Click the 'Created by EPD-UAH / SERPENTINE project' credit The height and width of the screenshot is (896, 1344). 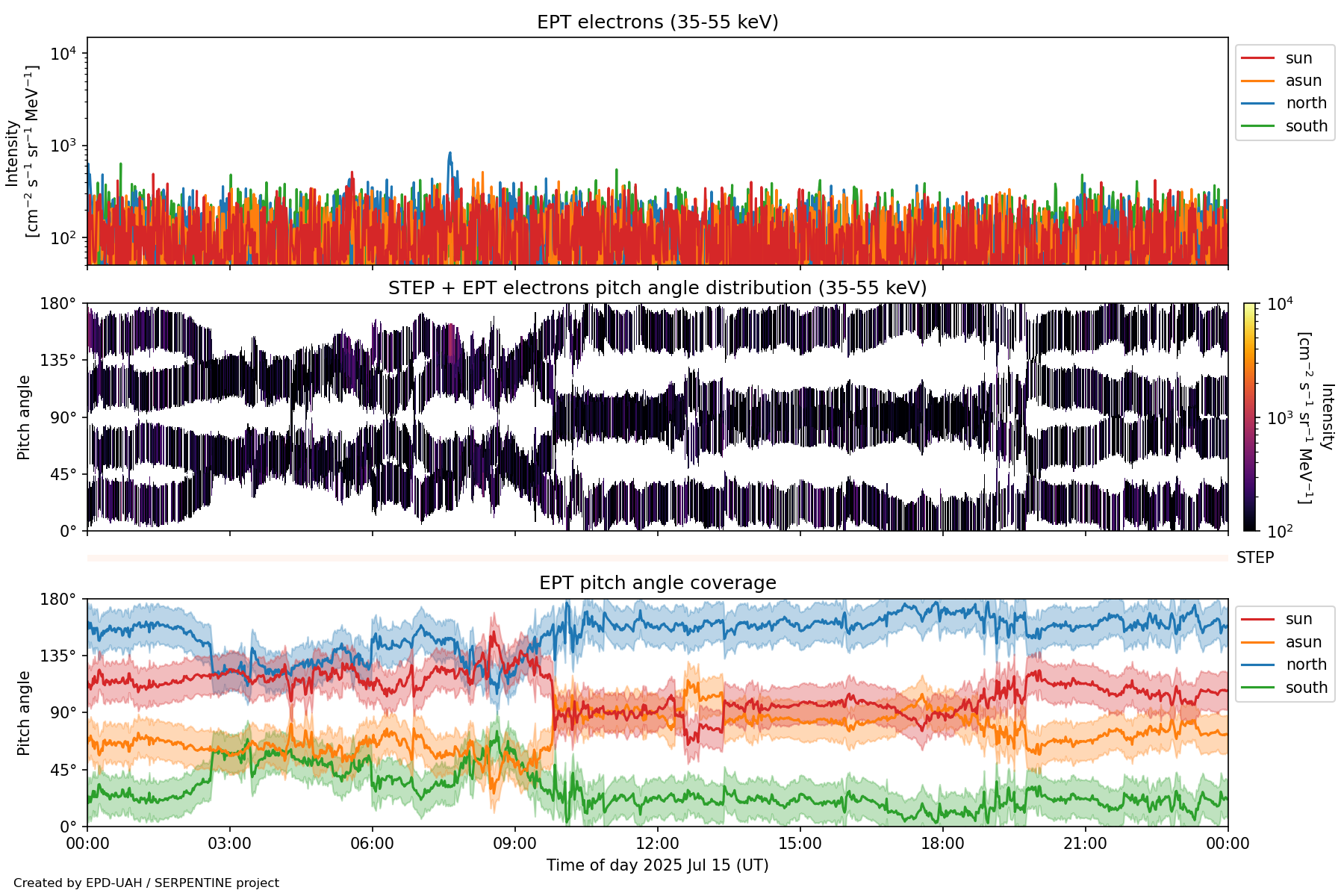(x=146, y=883)
